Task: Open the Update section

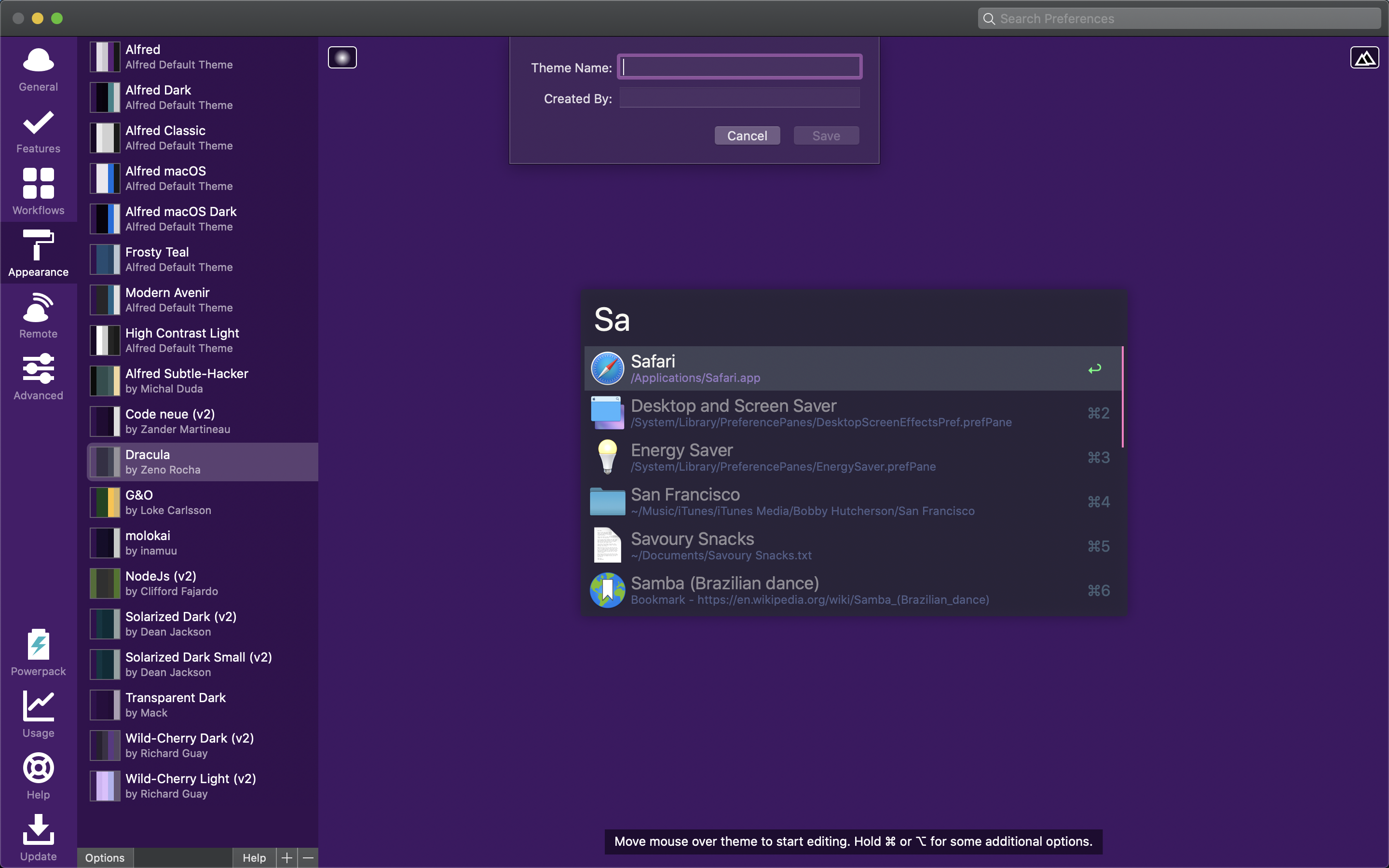Action: point(39,838)
